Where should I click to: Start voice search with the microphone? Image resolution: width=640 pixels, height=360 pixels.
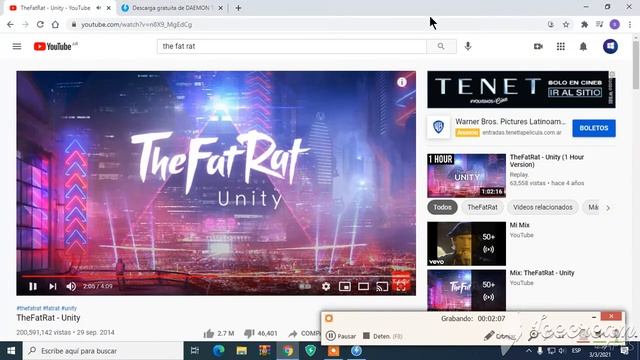tap(468, 46)
